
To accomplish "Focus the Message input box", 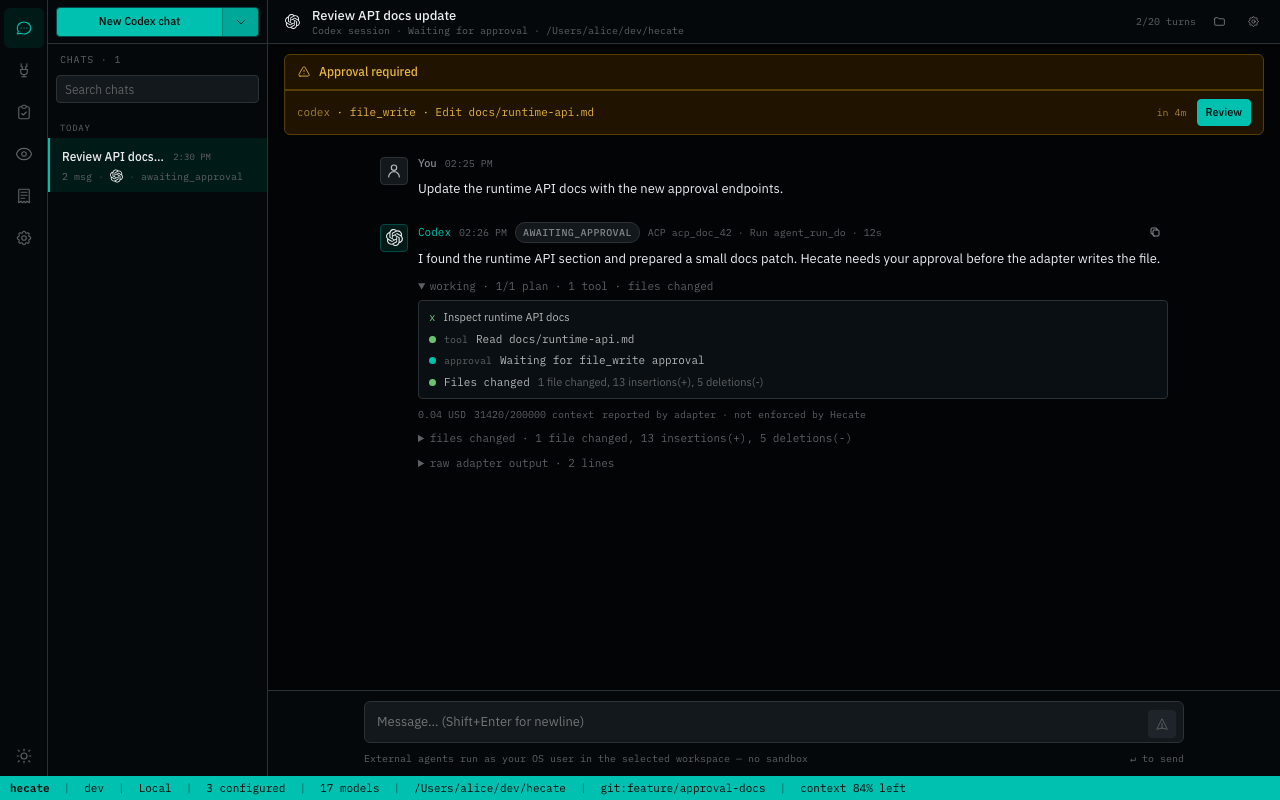I will pos(755,722).
